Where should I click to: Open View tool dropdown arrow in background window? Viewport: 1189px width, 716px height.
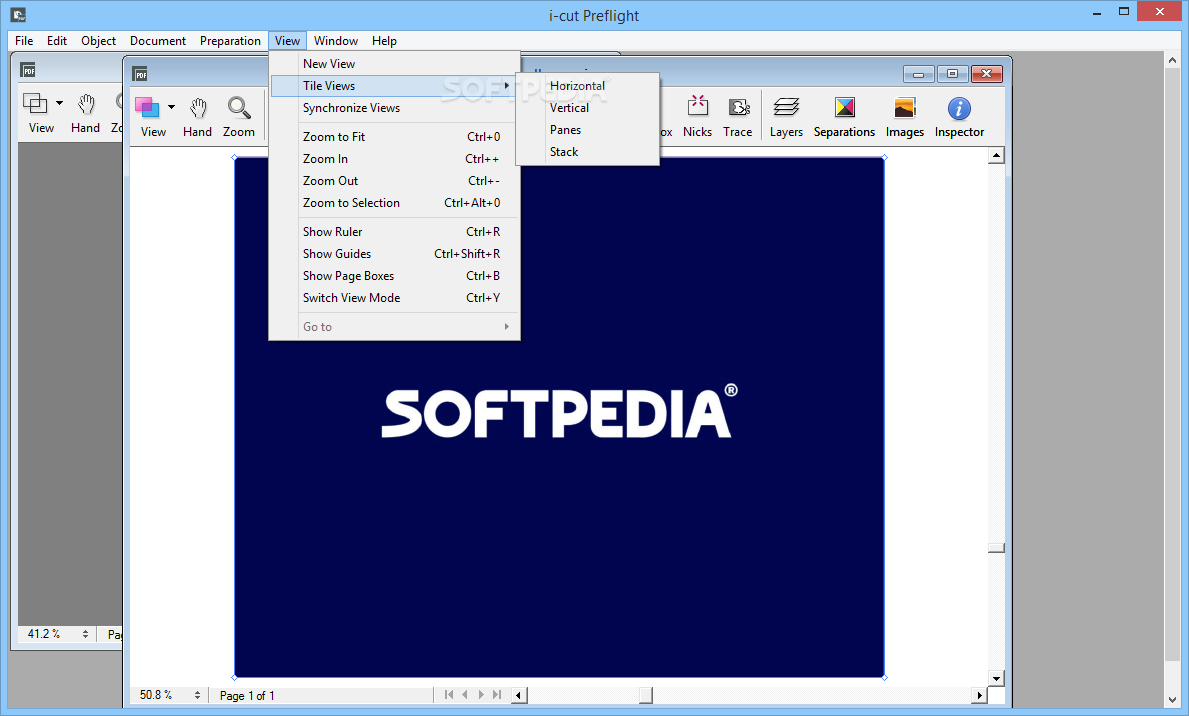(59, 102)
